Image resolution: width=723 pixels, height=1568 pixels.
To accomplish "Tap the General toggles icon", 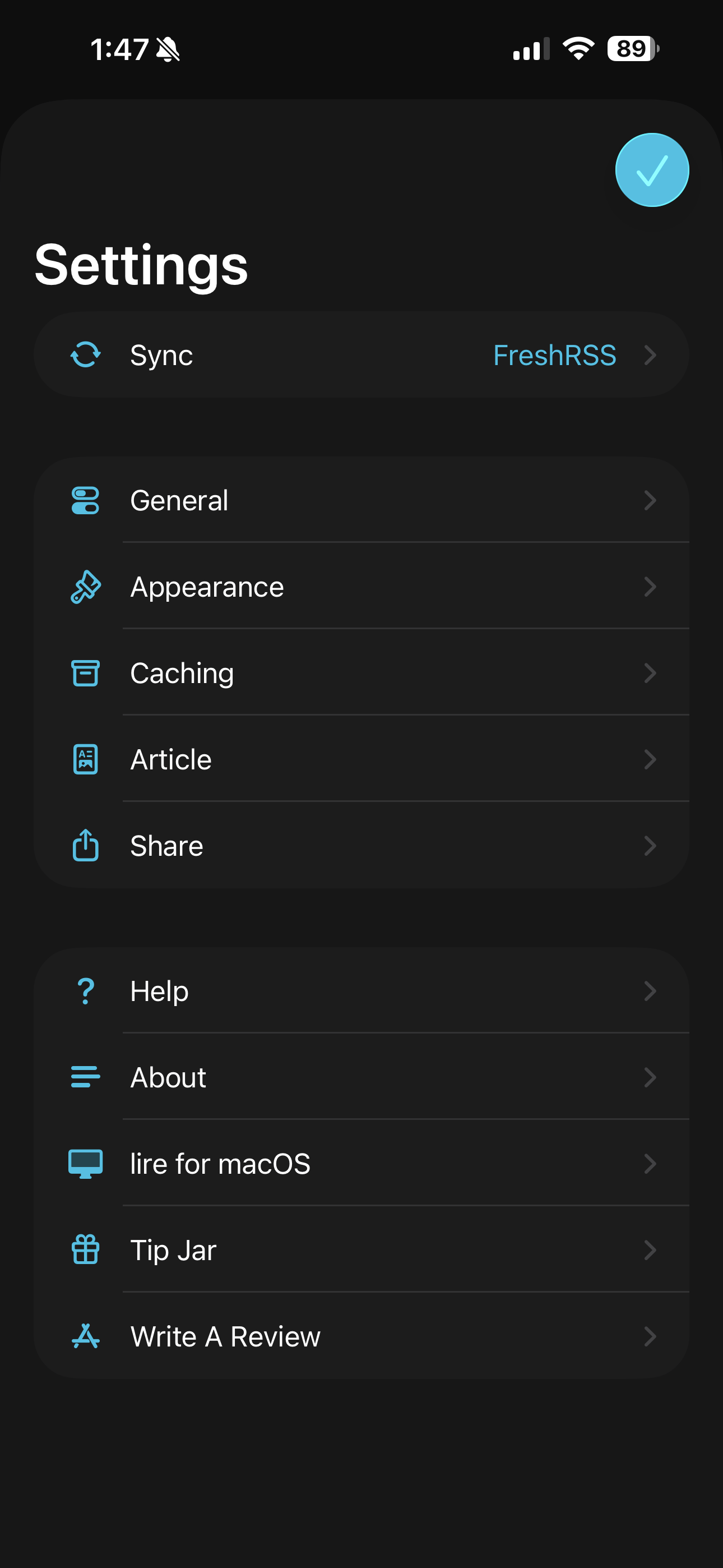I will coord(85,500).
